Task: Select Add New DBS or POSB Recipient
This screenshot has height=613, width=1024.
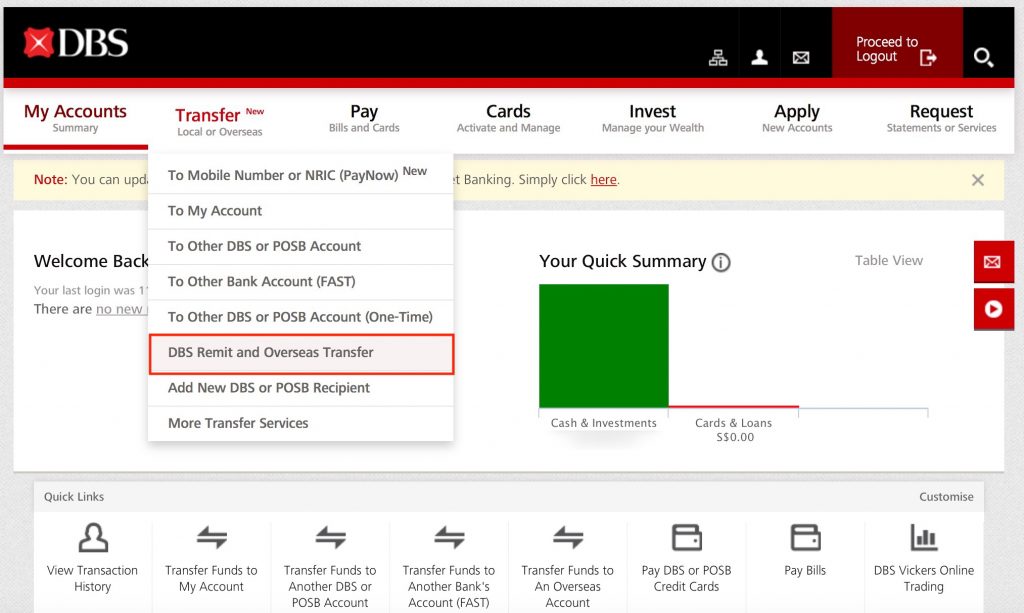Action: 300,388
